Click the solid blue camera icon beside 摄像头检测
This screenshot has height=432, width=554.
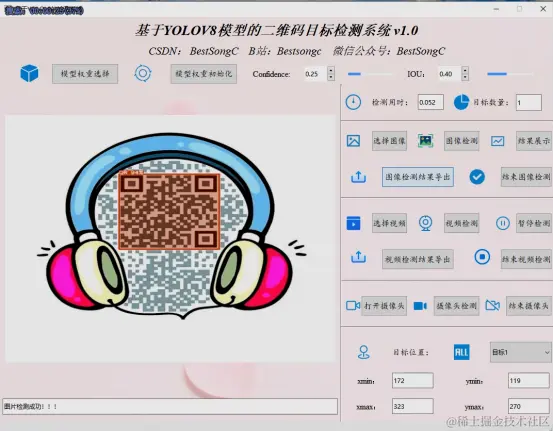coord(420,306)
